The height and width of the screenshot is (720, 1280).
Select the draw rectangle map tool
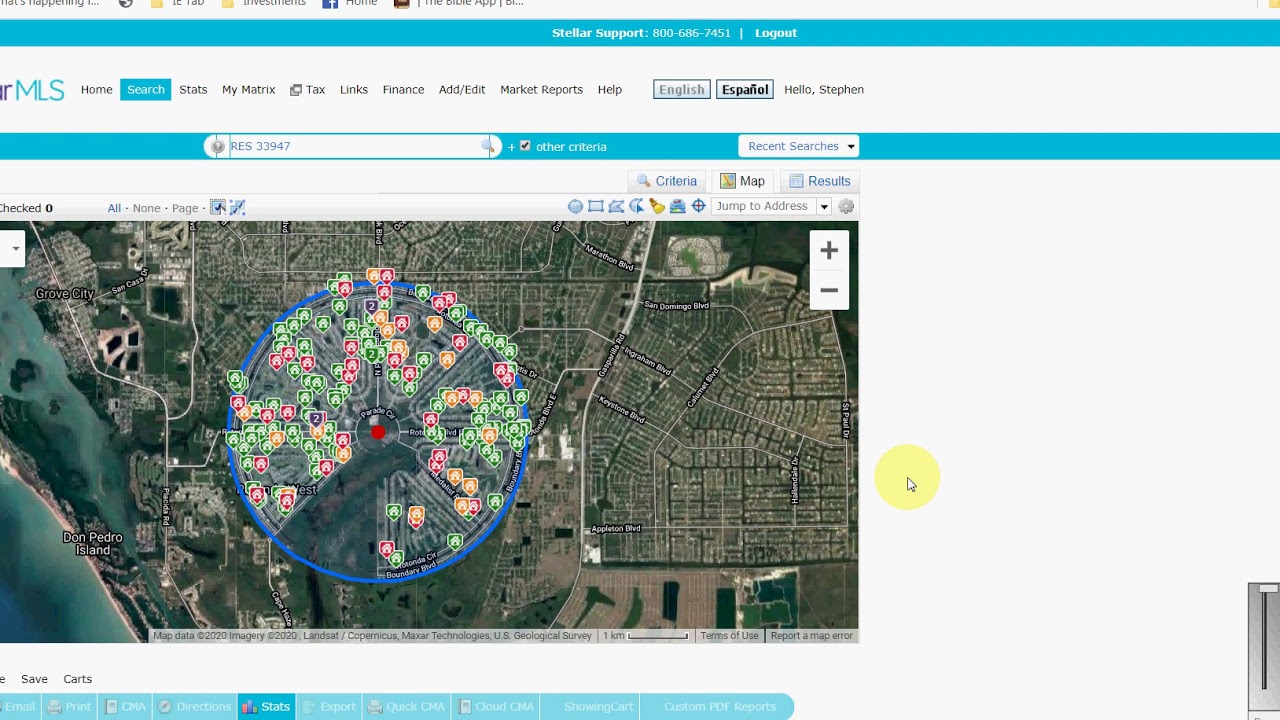[595, 206]
